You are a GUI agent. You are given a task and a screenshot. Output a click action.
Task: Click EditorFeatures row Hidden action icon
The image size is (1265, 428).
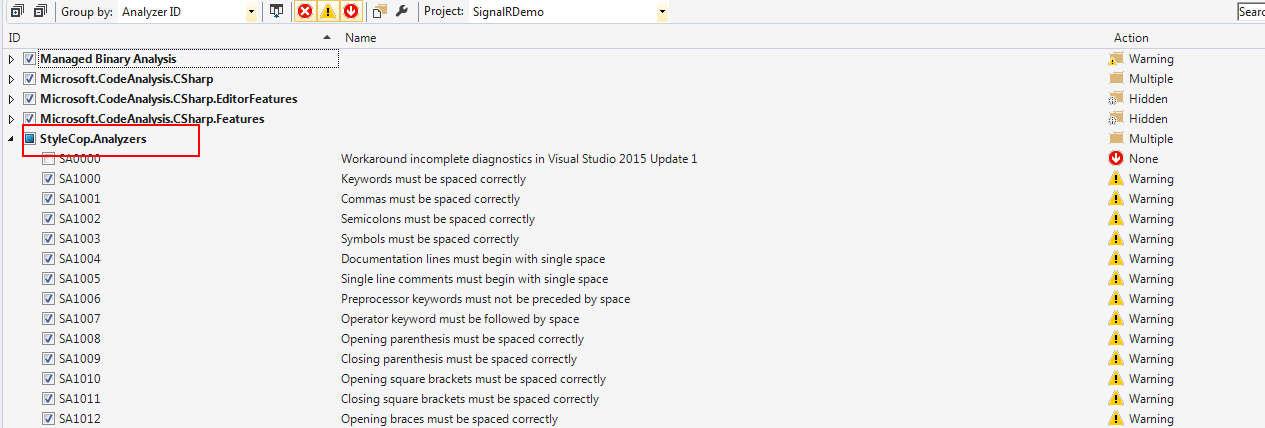click(x=1116, y=99)
